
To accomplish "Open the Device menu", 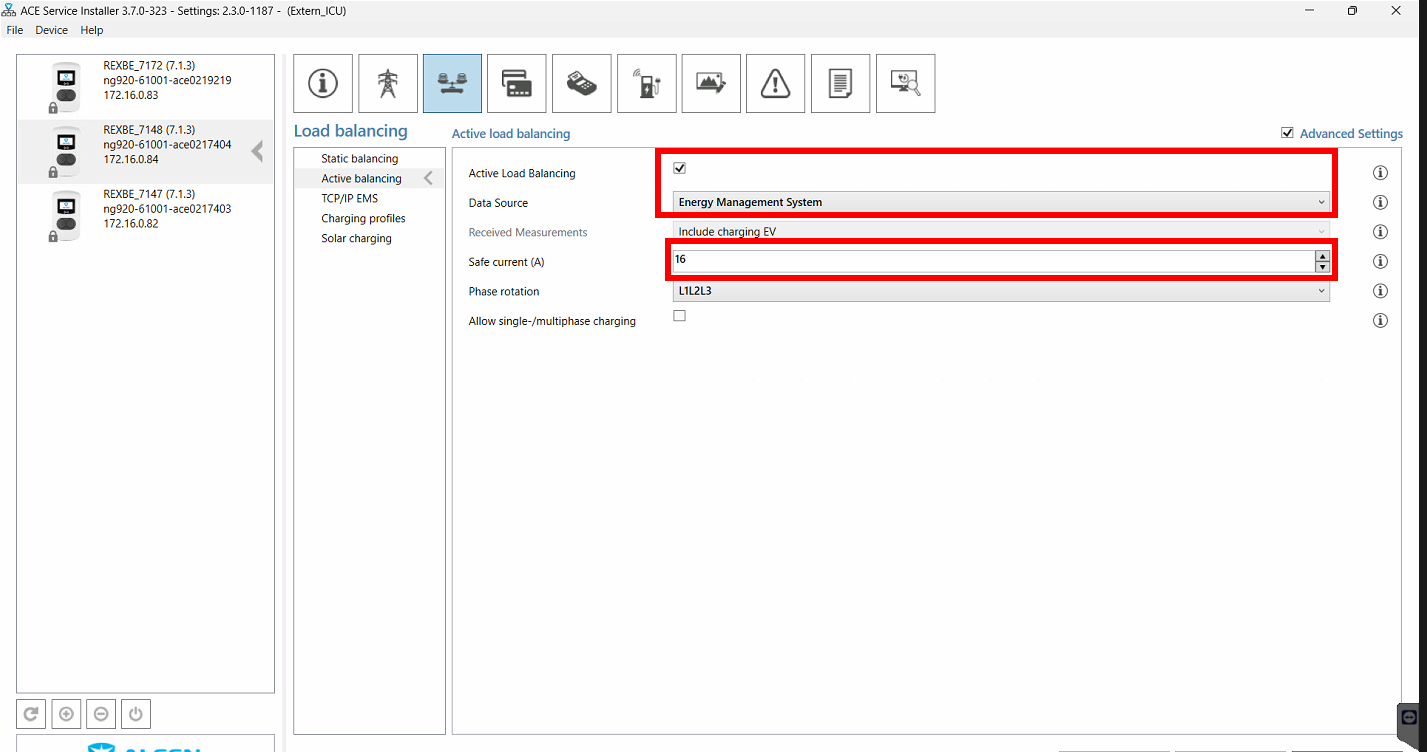I will click(52, 30).
